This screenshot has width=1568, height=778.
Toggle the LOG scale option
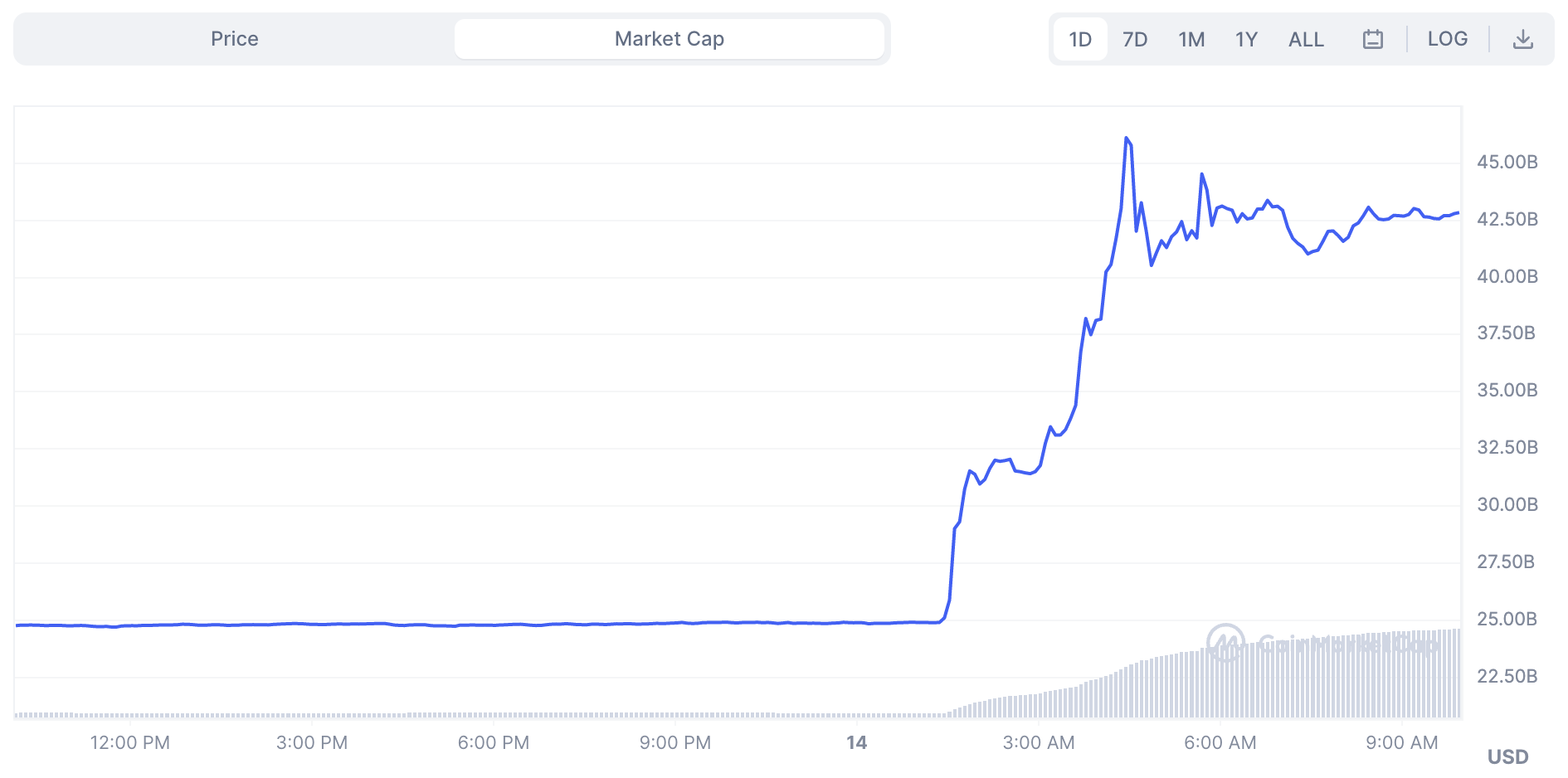click(1447, 39)
